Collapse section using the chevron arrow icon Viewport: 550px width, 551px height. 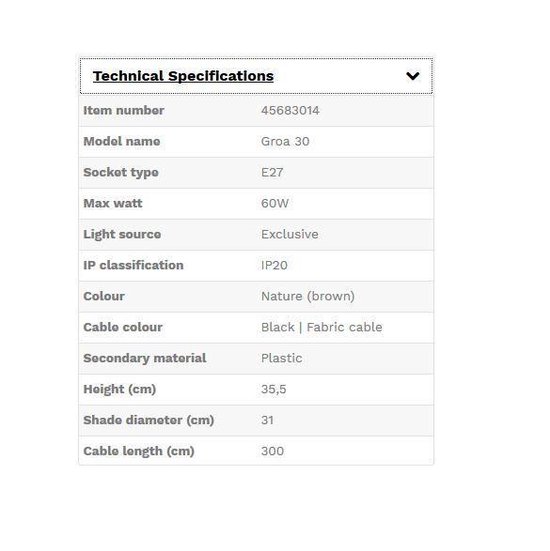coord(413,76)
